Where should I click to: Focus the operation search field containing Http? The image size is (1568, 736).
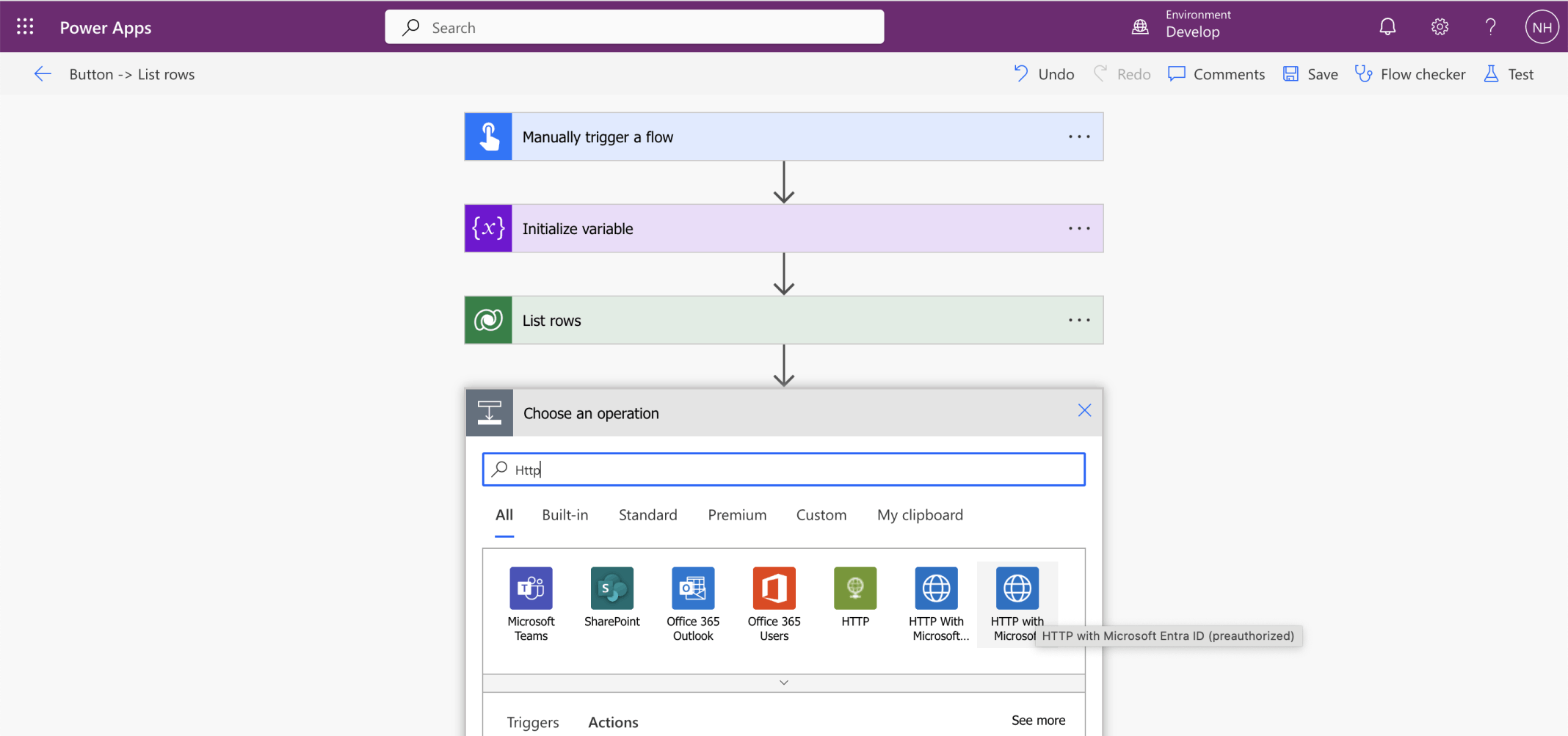784,469
